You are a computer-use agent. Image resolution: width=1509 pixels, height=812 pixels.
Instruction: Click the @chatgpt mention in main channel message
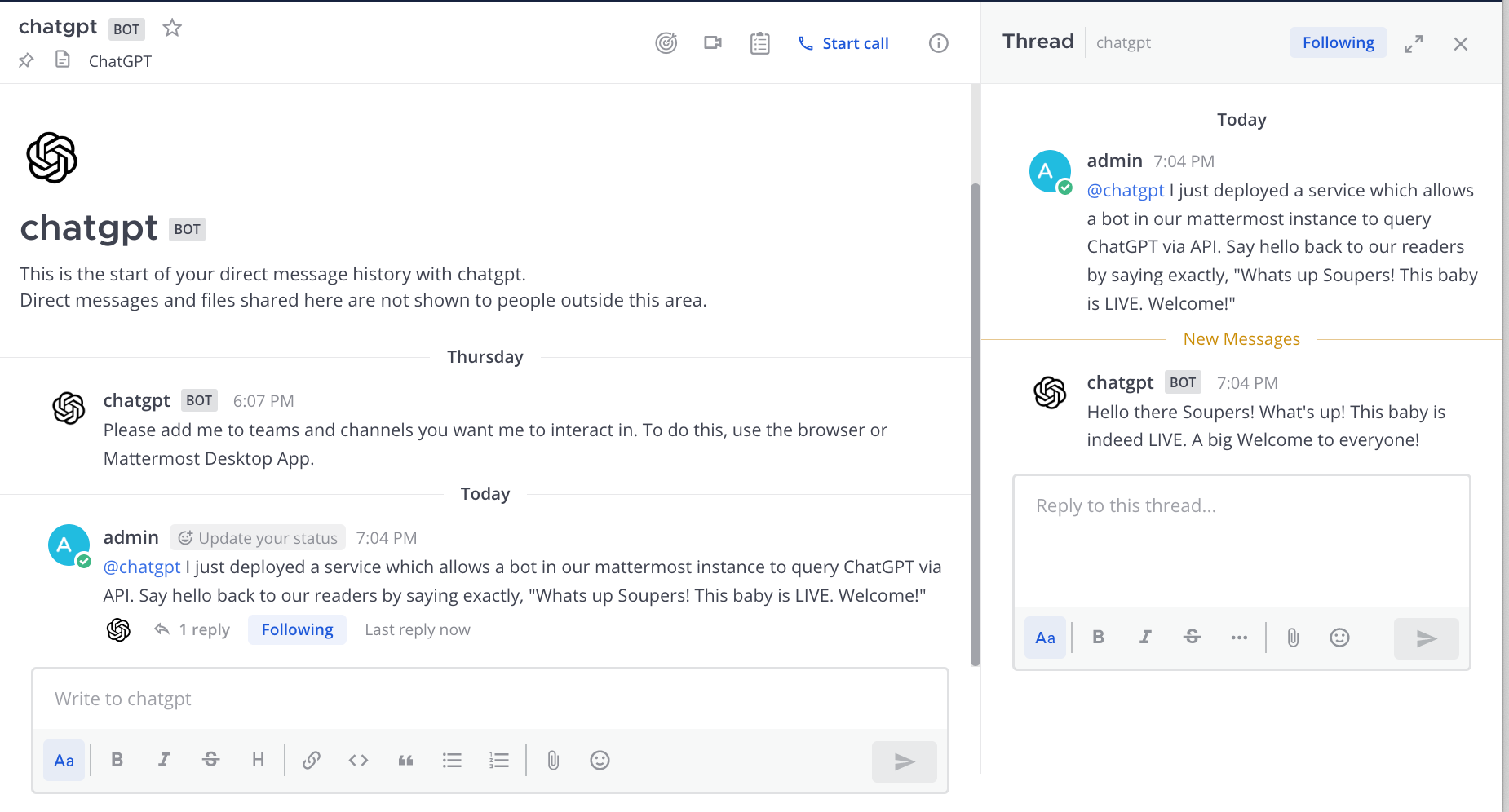coord(142,567)
